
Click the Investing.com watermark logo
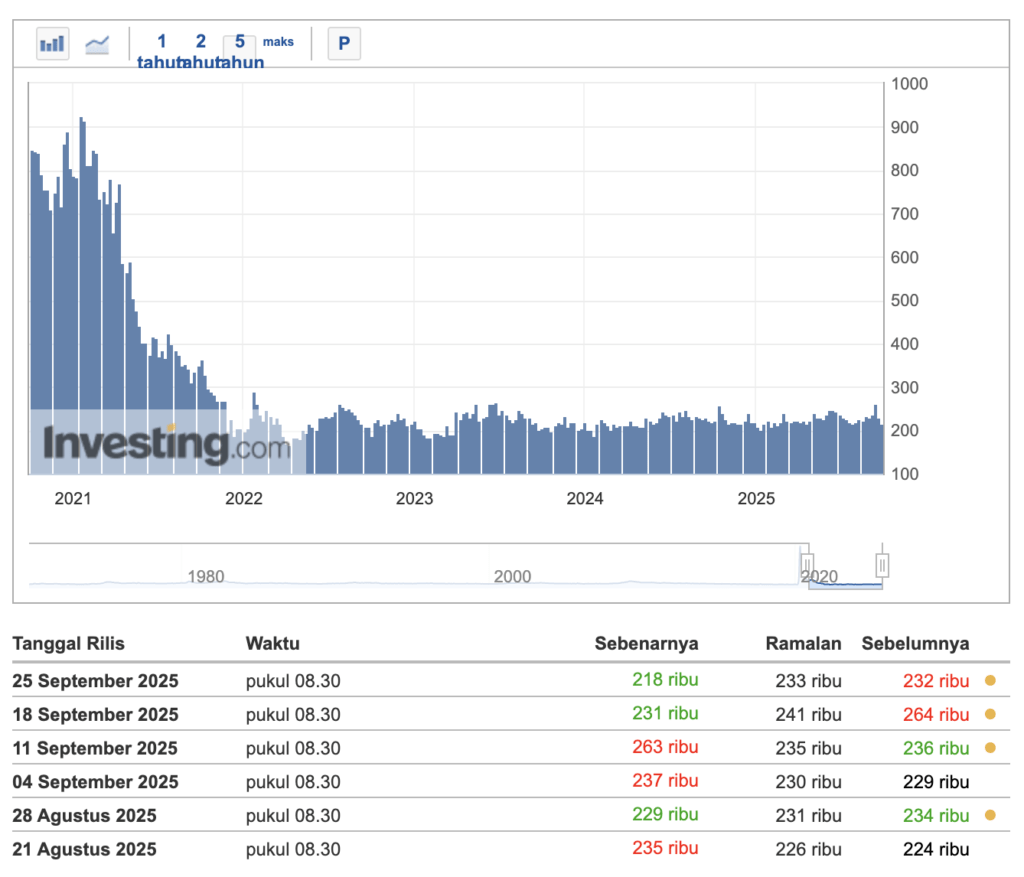[160, 443]
